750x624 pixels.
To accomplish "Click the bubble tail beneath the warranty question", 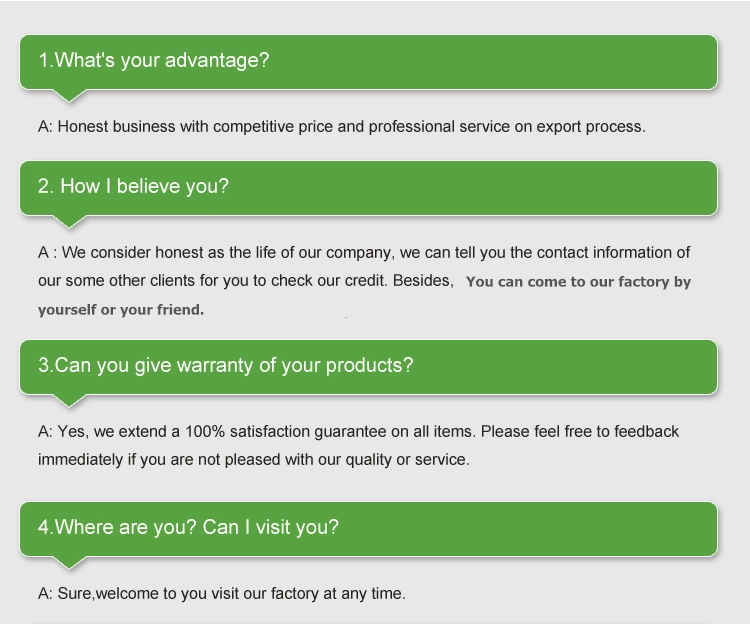I will click(69, 400).
